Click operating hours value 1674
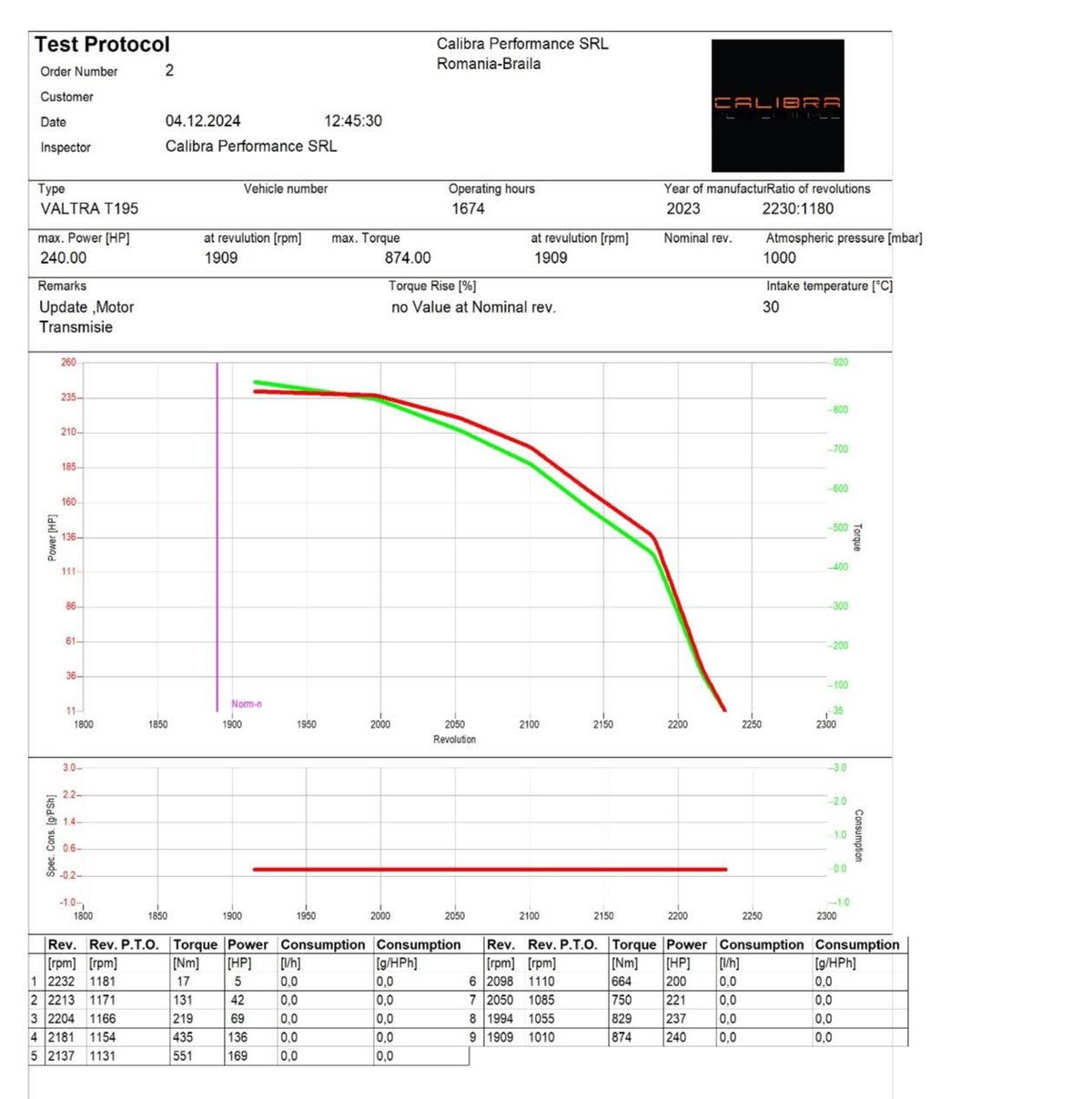1092x1099 pixels. click(x=469, y=208)
